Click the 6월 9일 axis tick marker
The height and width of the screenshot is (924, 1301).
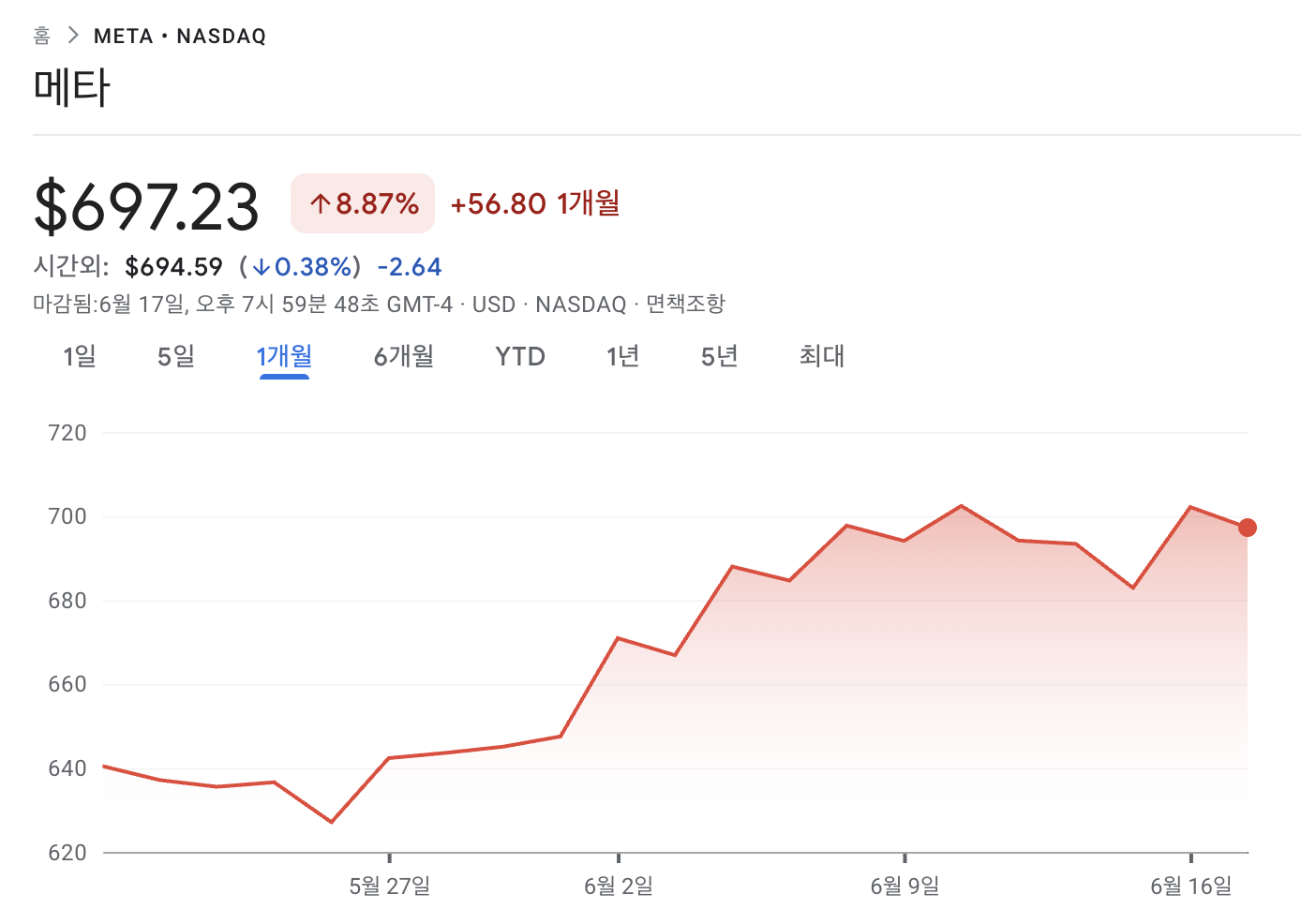905,857
